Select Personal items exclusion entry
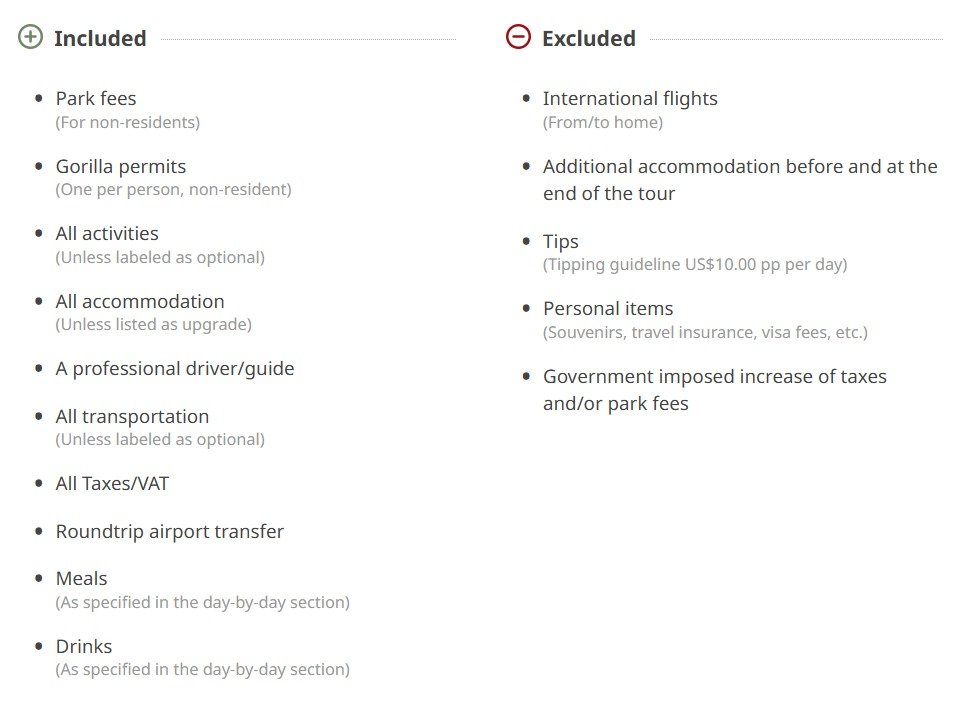Screen dimensions: 956x709 608,309
